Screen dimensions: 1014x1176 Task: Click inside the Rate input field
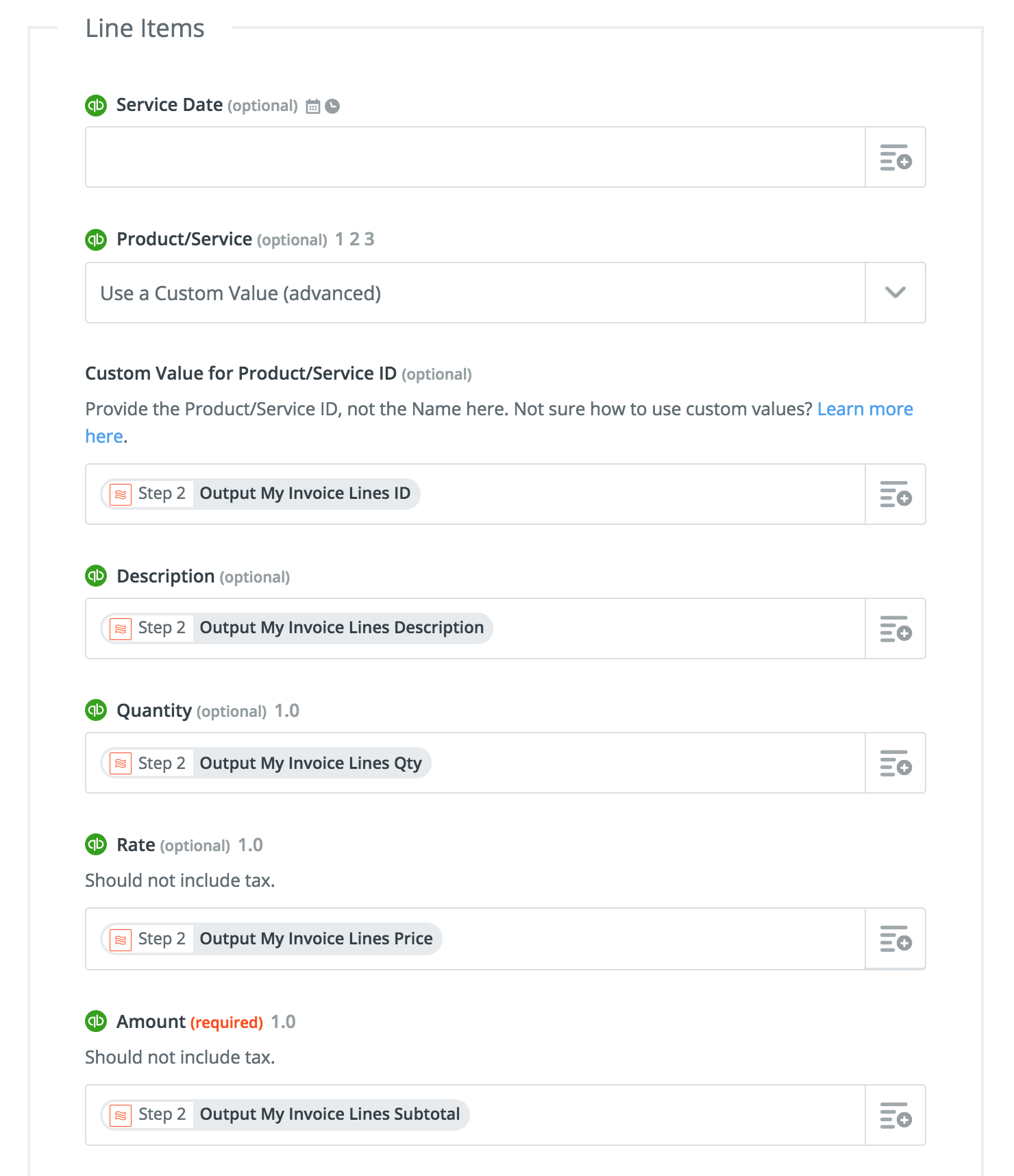pos(651,939)
